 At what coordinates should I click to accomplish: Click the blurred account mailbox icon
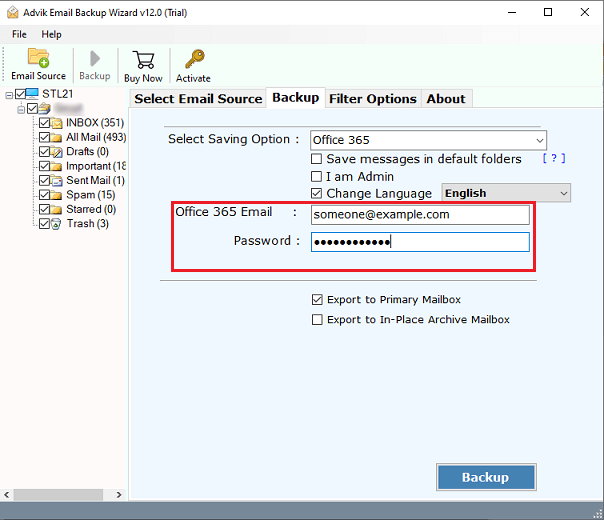point(44,109)
